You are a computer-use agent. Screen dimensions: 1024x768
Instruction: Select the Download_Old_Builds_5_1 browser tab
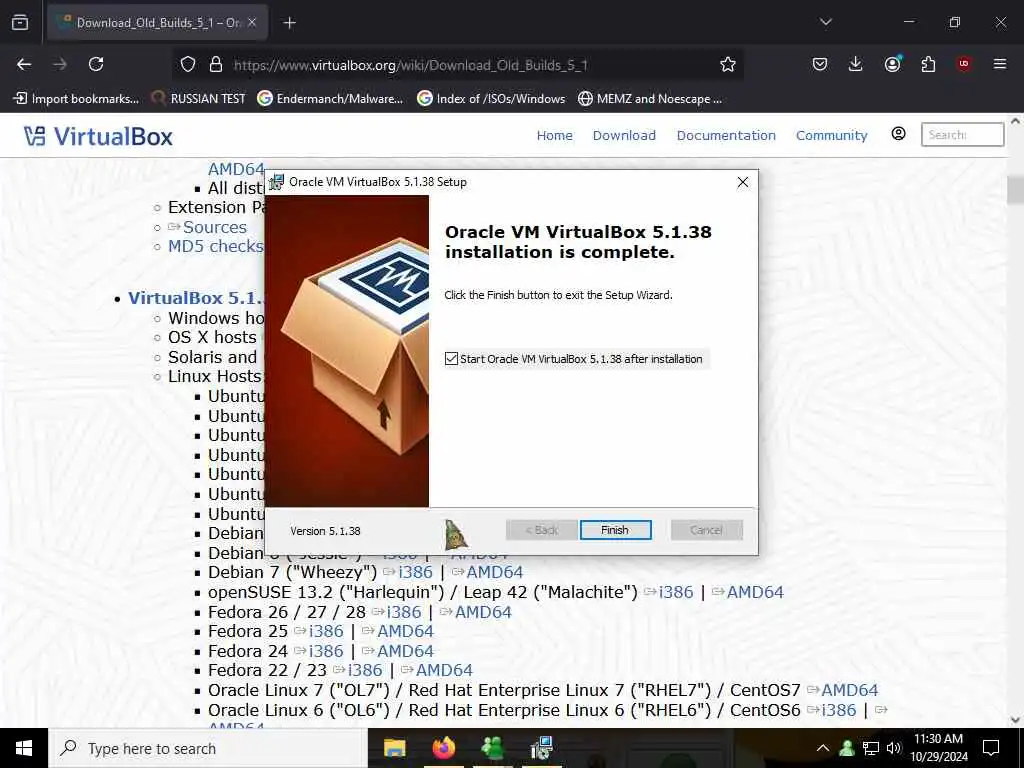157,22
